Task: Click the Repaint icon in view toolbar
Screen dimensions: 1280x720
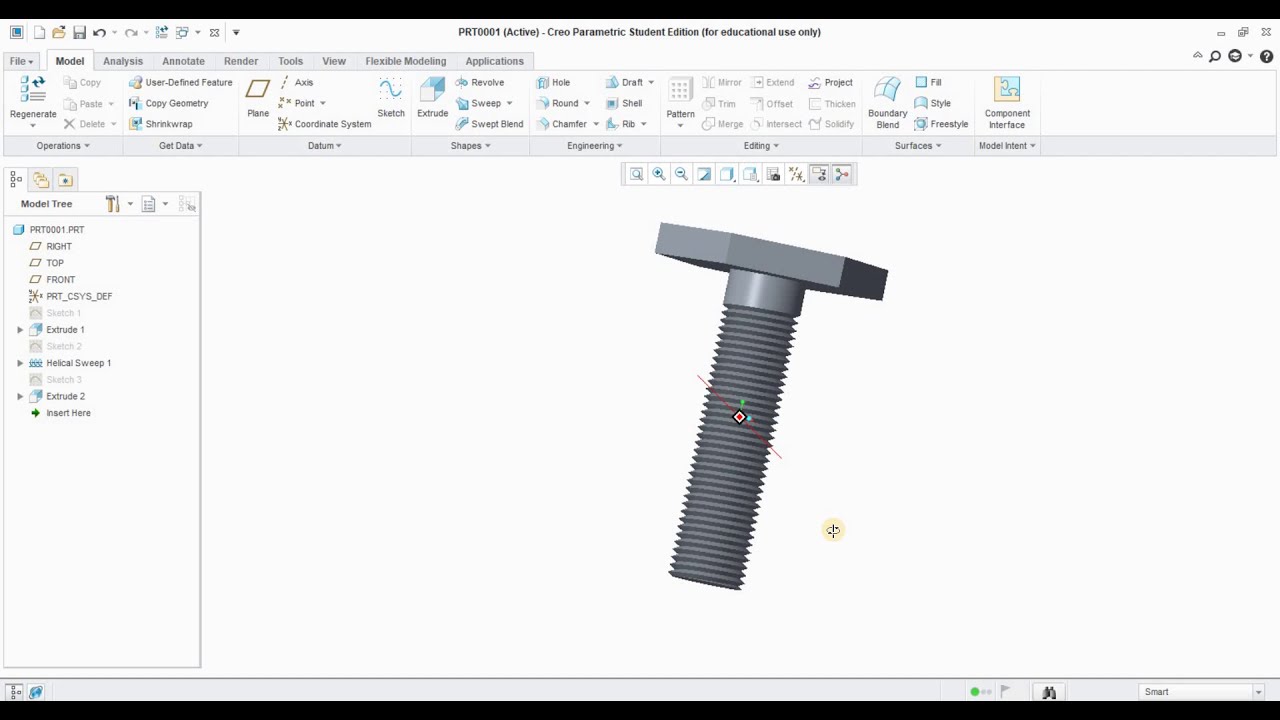Action: coord(704,174)
